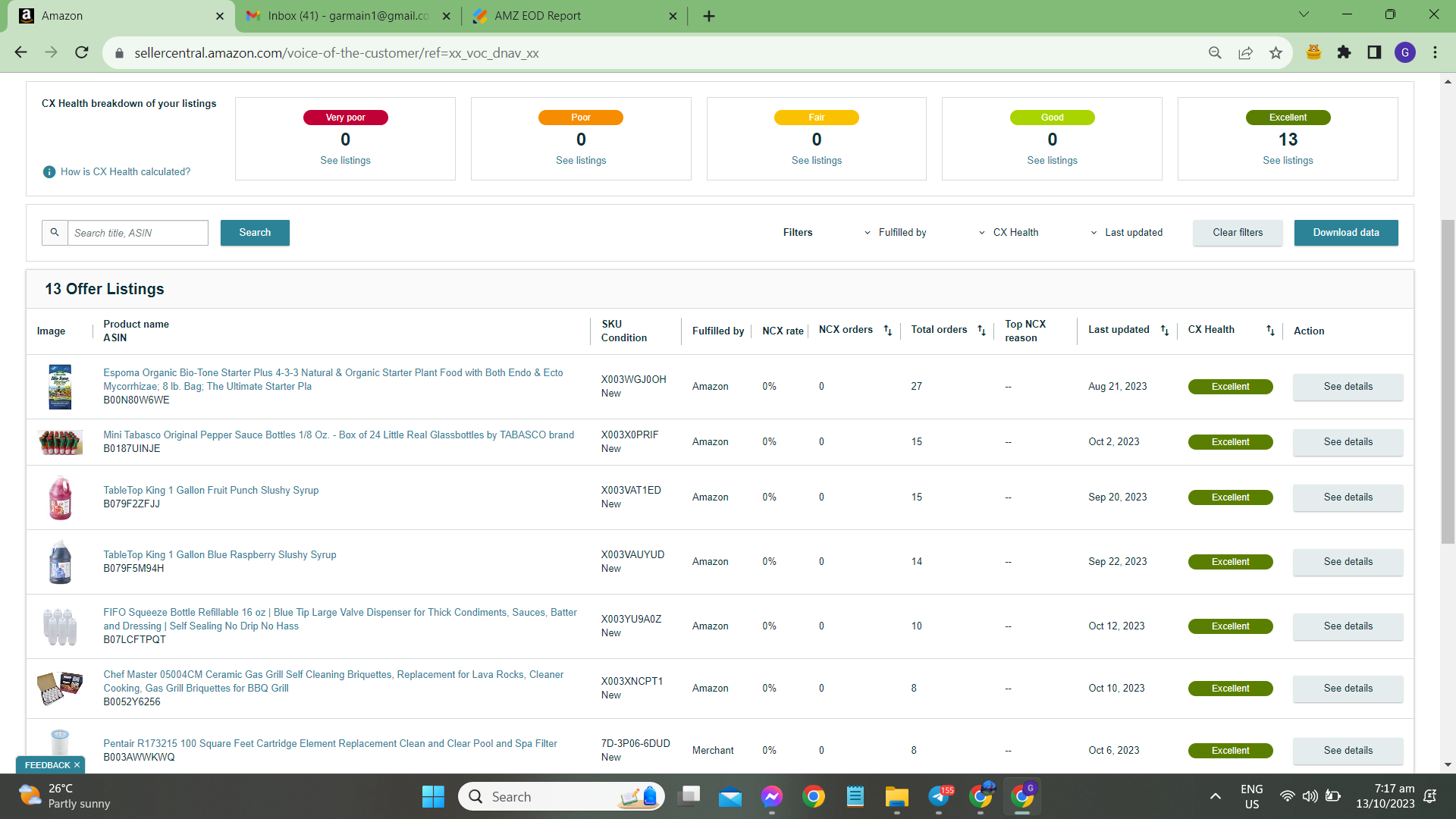Open How is CX Health calculated link
This screenshot has width=1456, height=819.
click(125, 172)
